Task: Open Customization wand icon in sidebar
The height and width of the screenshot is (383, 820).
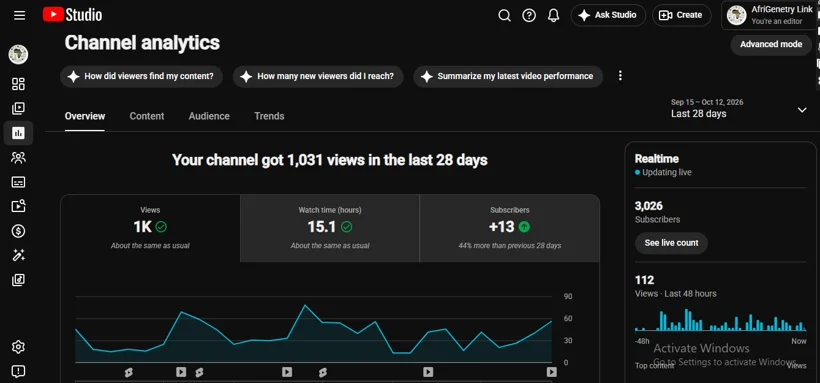Action: 18,255
